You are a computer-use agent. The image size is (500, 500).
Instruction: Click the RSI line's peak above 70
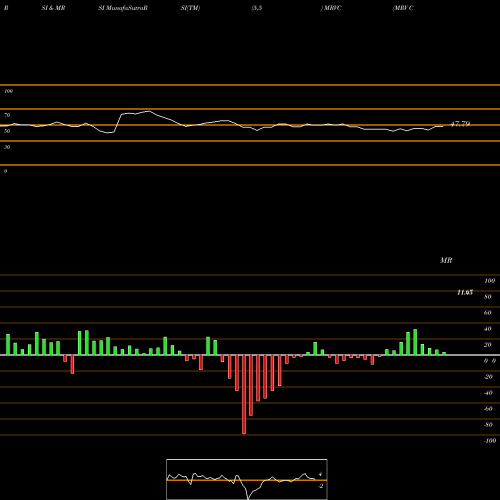tap(148, 111)
